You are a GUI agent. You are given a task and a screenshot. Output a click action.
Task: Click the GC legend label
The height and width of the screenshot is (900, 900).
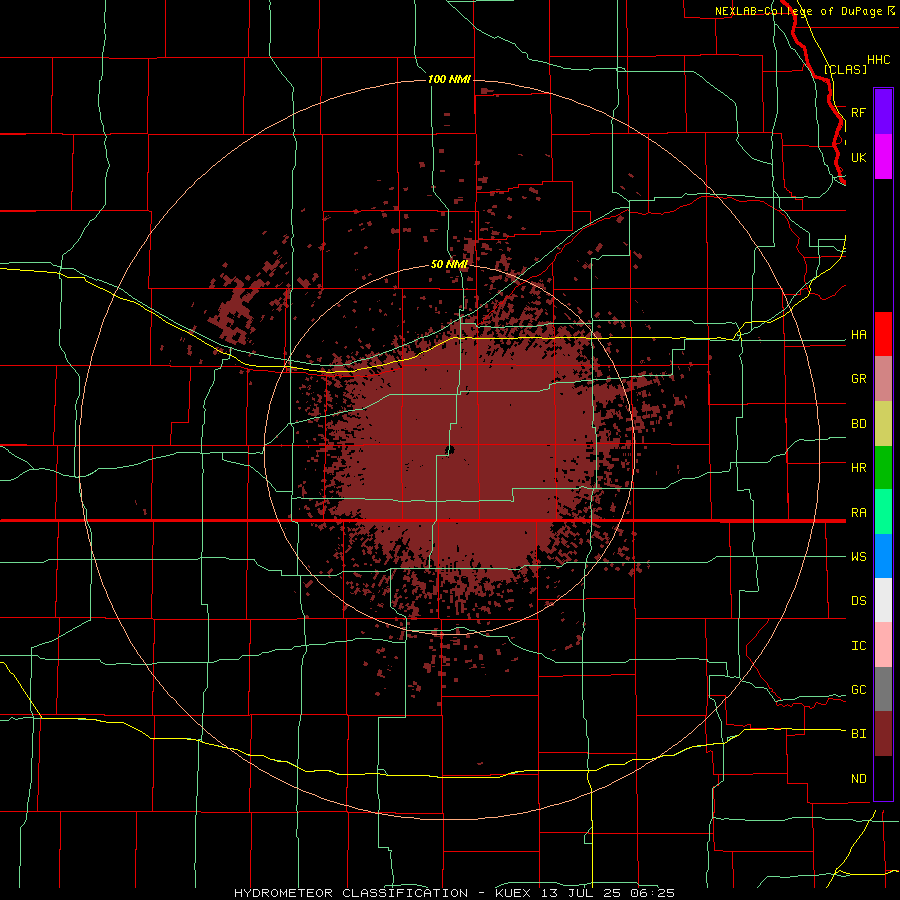[858, 690]
